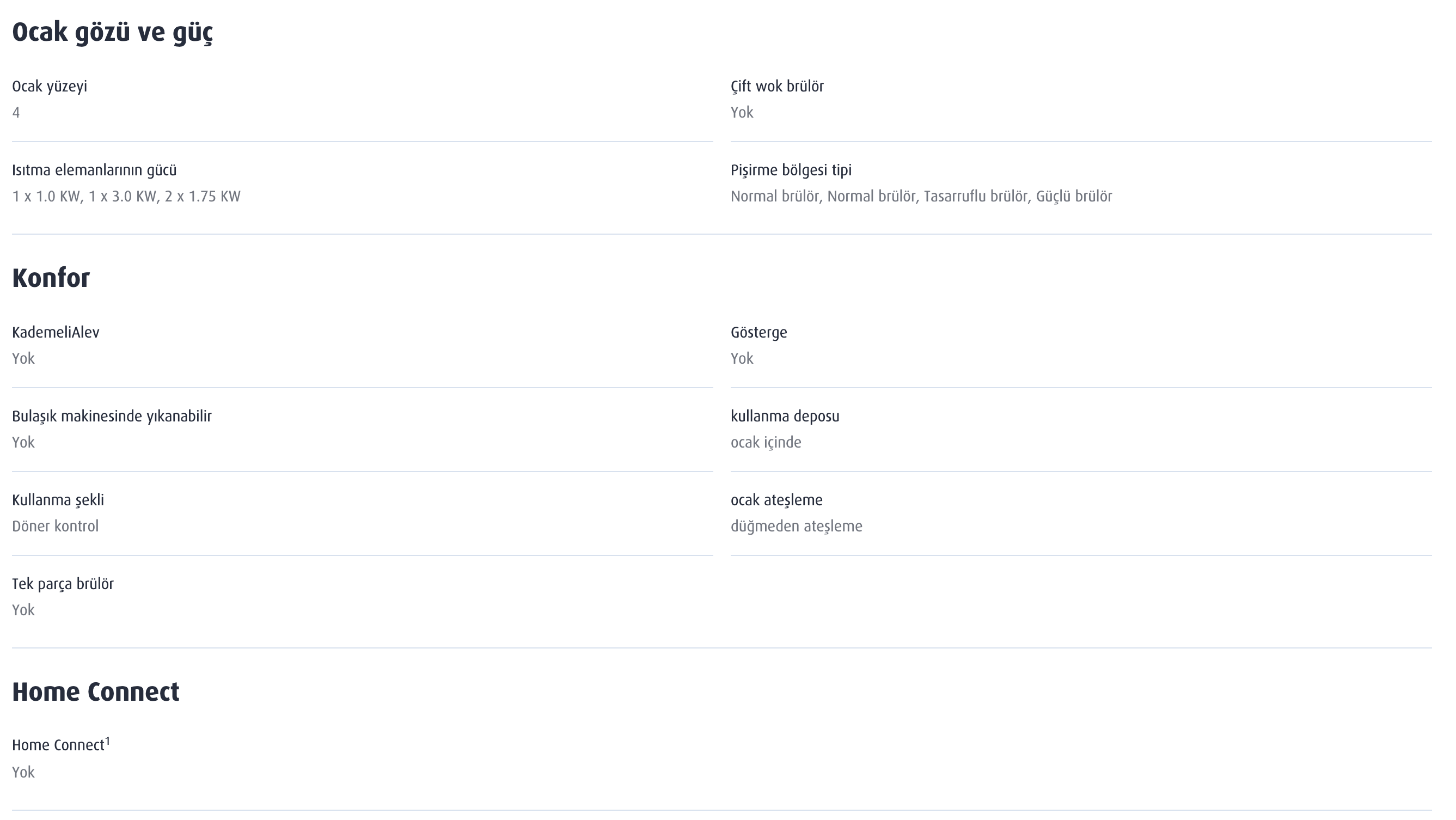Viewport: 1456px width, 820px height.
Task: Click the 'Pişirme bölgesi tipi' label
Action: pyautogui.click(x=791, y=170)
